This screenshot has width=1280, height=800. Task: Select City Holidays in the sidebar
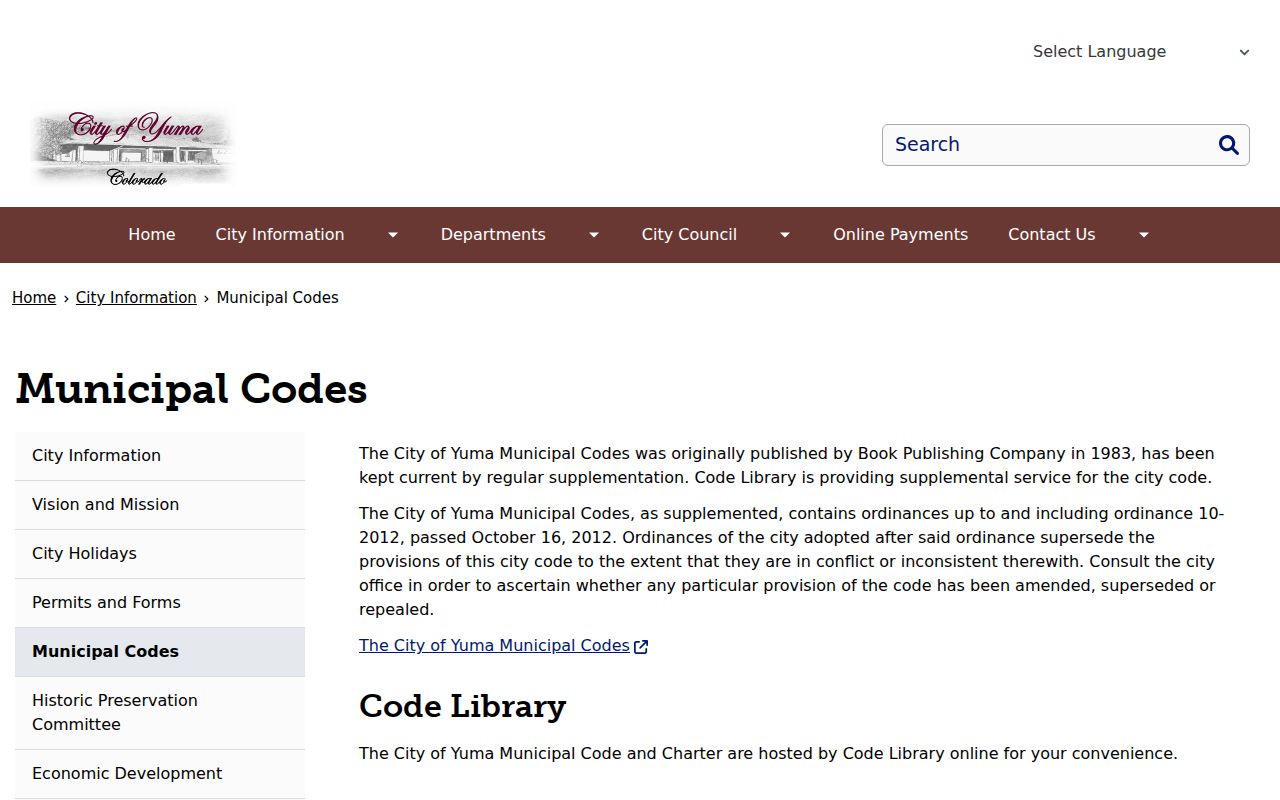(160, 554)
